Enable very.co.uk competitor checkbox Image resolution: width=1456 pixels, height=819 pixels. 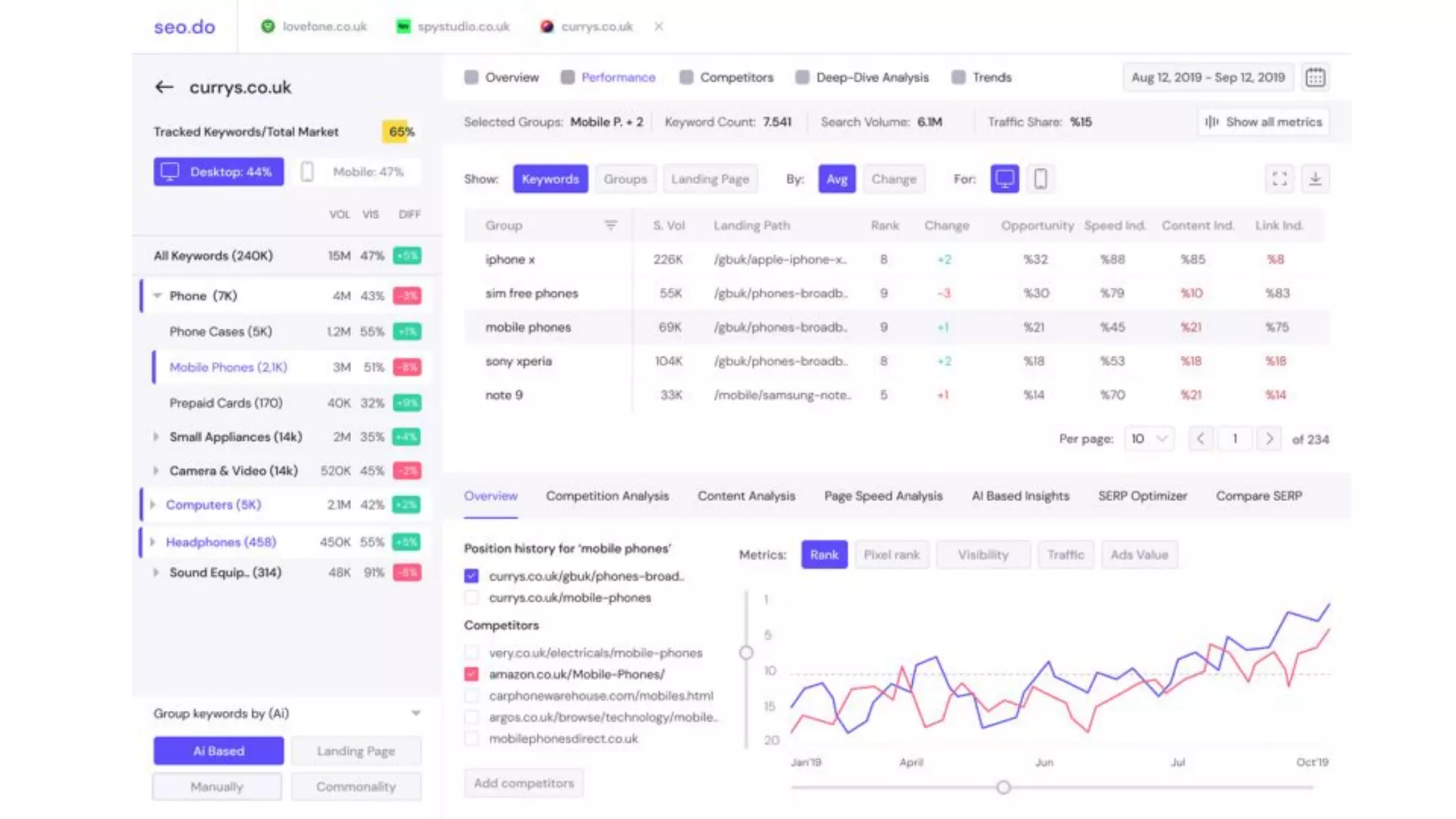[471, 653]
